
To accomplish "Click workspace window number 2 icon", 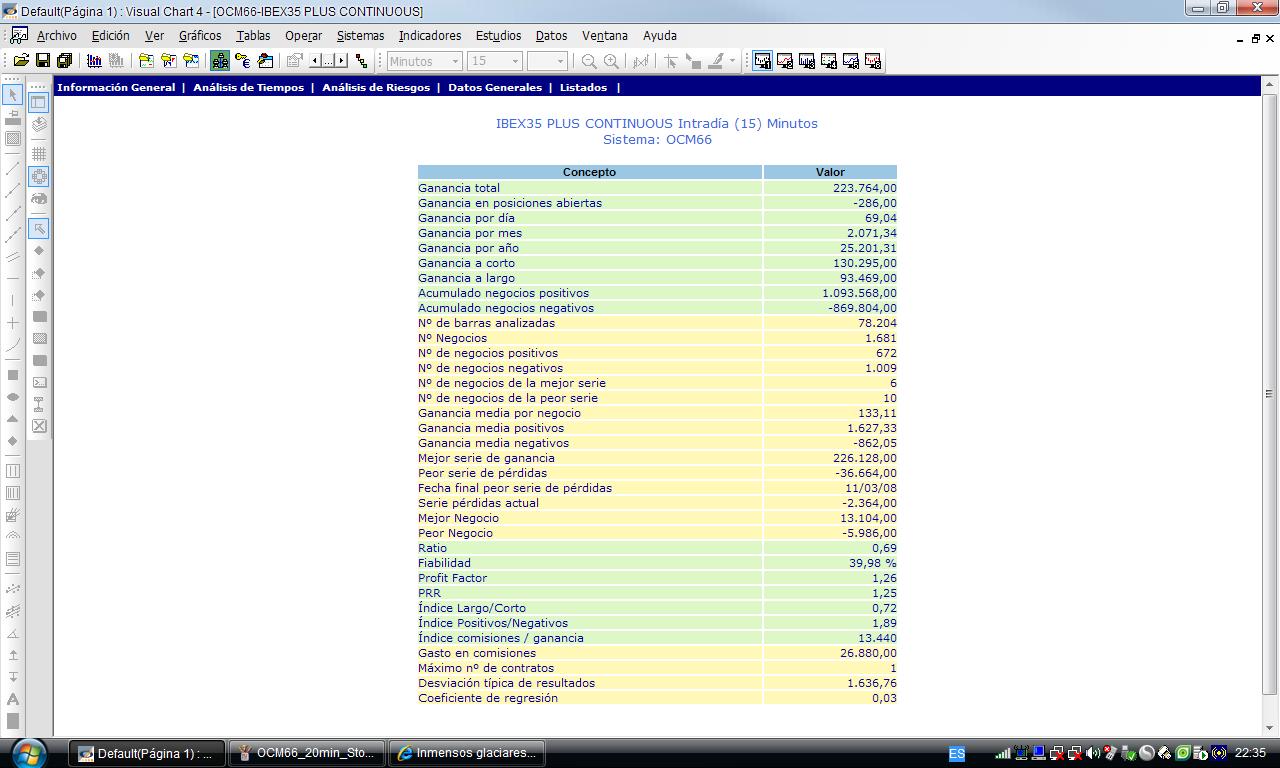I will coord(785,61).
